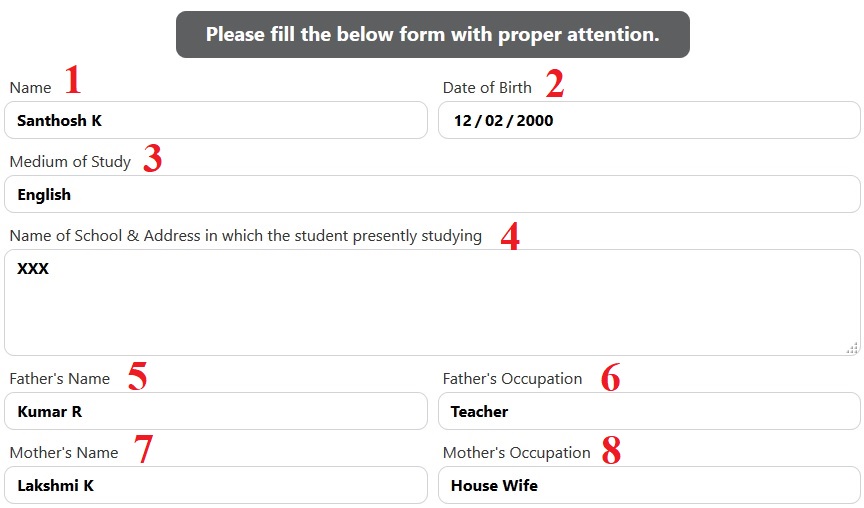
Task: Click the "Father's Occupation" label
Action: pyautogui.click(x=512, y=379)
